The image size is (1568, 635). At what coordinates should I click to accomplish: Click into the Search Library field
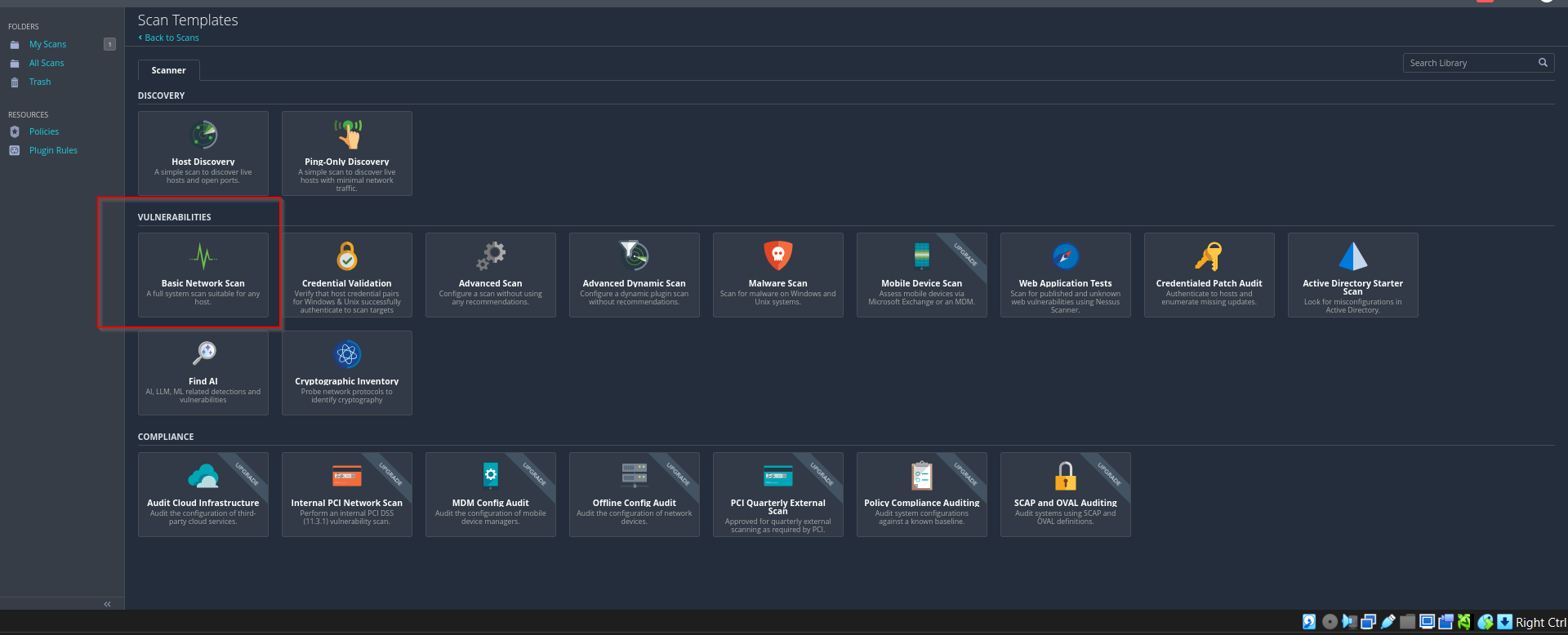[x=1468, y=63]
